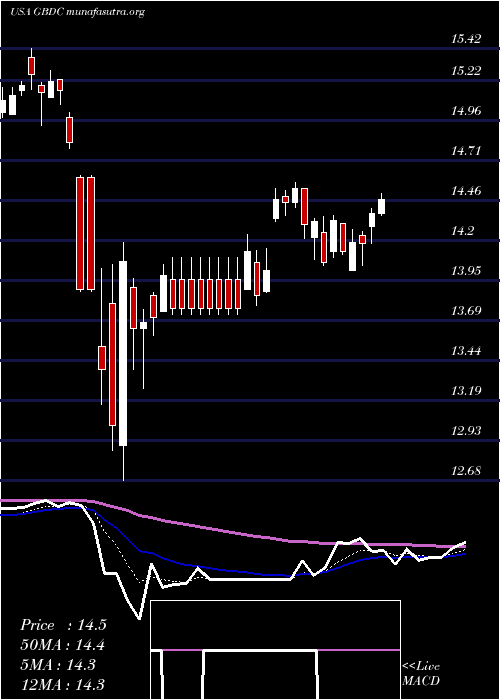Click the 12.93 price axis label
The width and height of the screenshot is (500, 700).
click(466, 431)
